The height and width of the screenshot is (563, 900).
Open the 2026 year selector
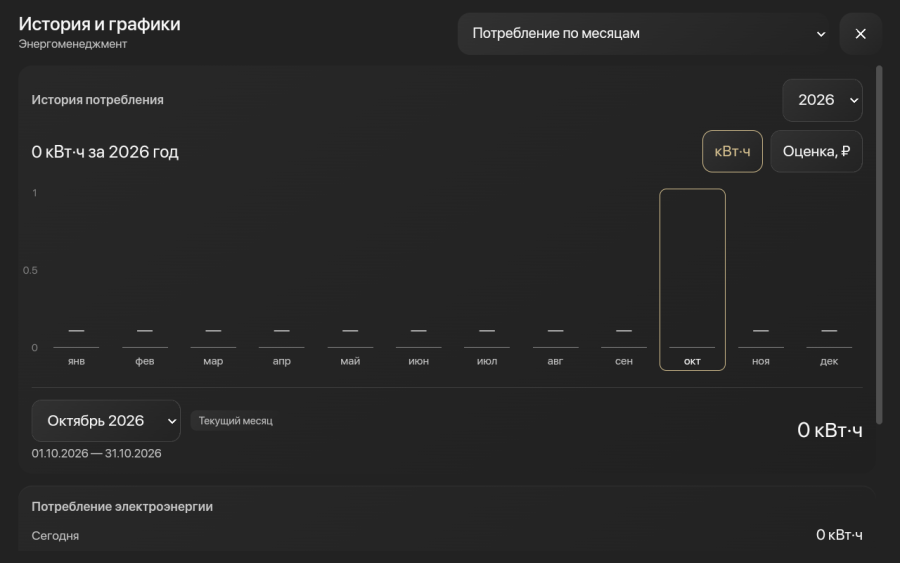(x=822, y=100)
